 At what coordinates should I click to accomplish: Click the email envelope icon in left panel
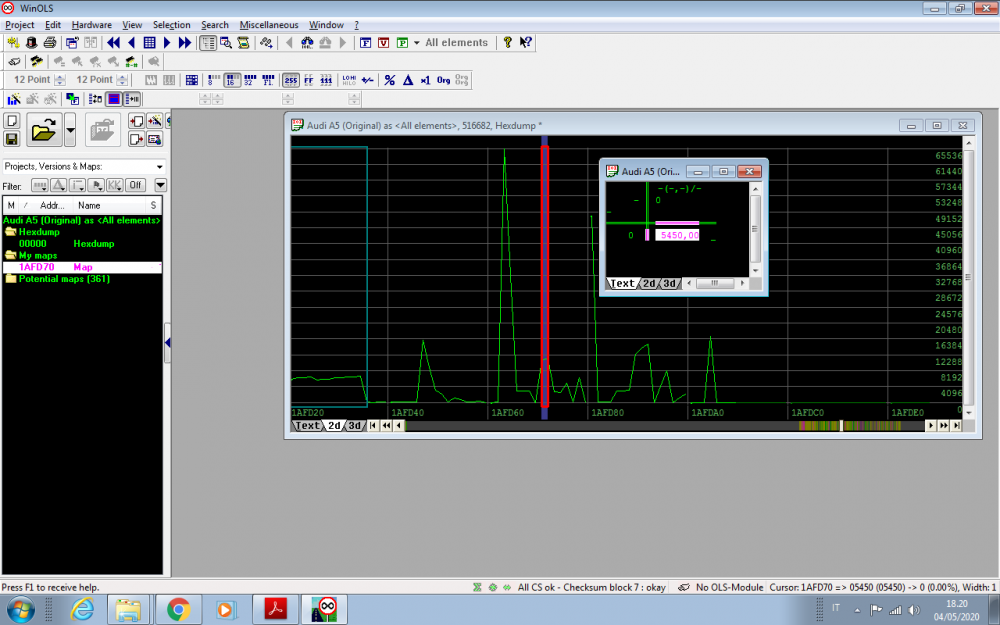pyautogui.click(x=154, y=138)
